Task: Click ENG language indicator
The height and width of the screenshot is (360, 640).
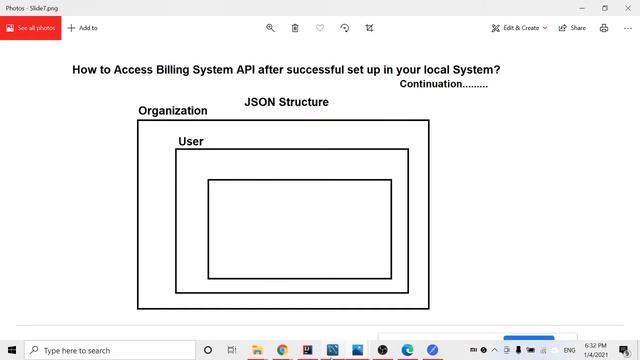Action: pos(569,351)
